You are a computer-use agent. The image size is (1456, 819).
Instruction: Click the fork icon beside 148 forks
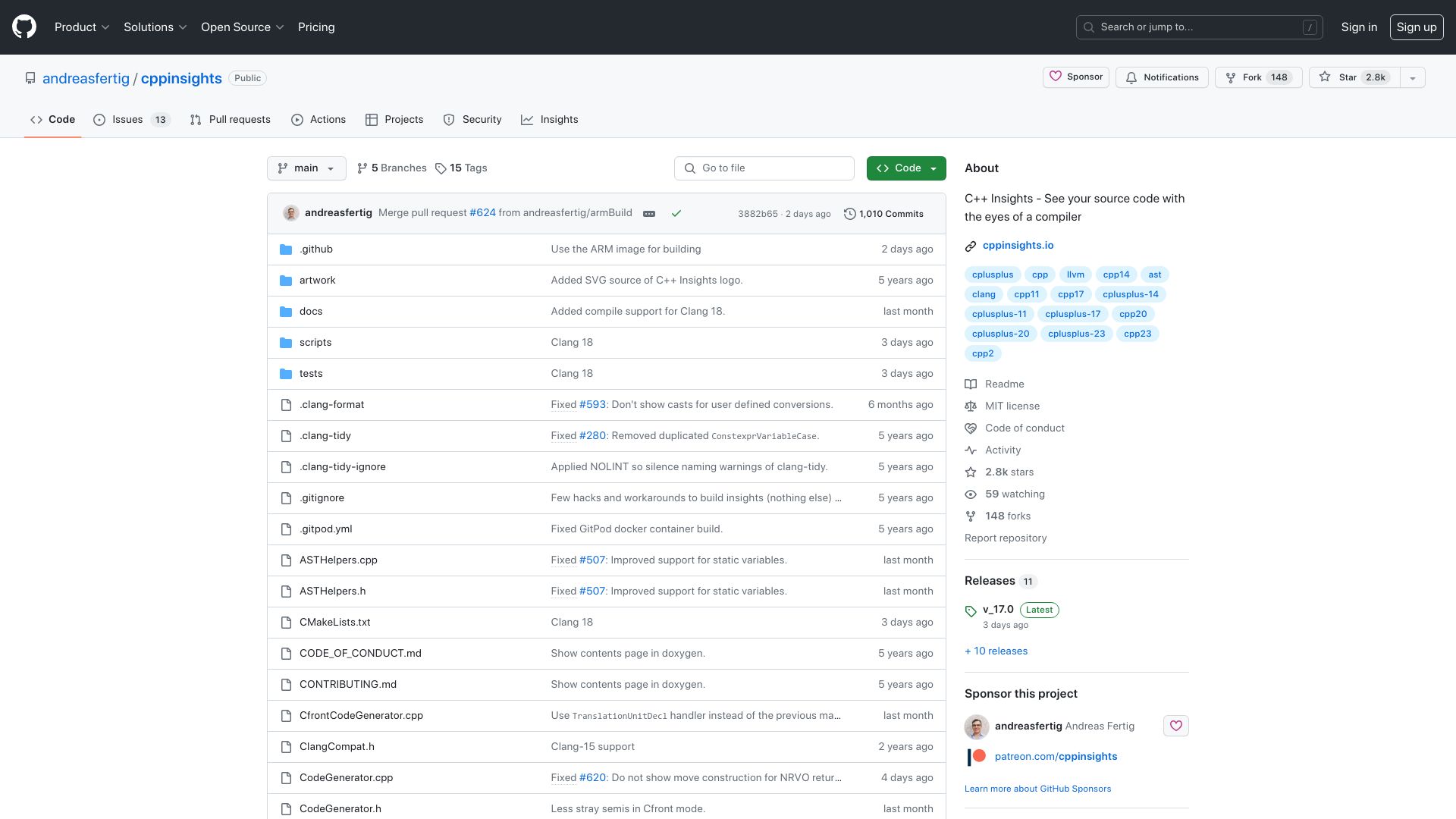(971, 516)
